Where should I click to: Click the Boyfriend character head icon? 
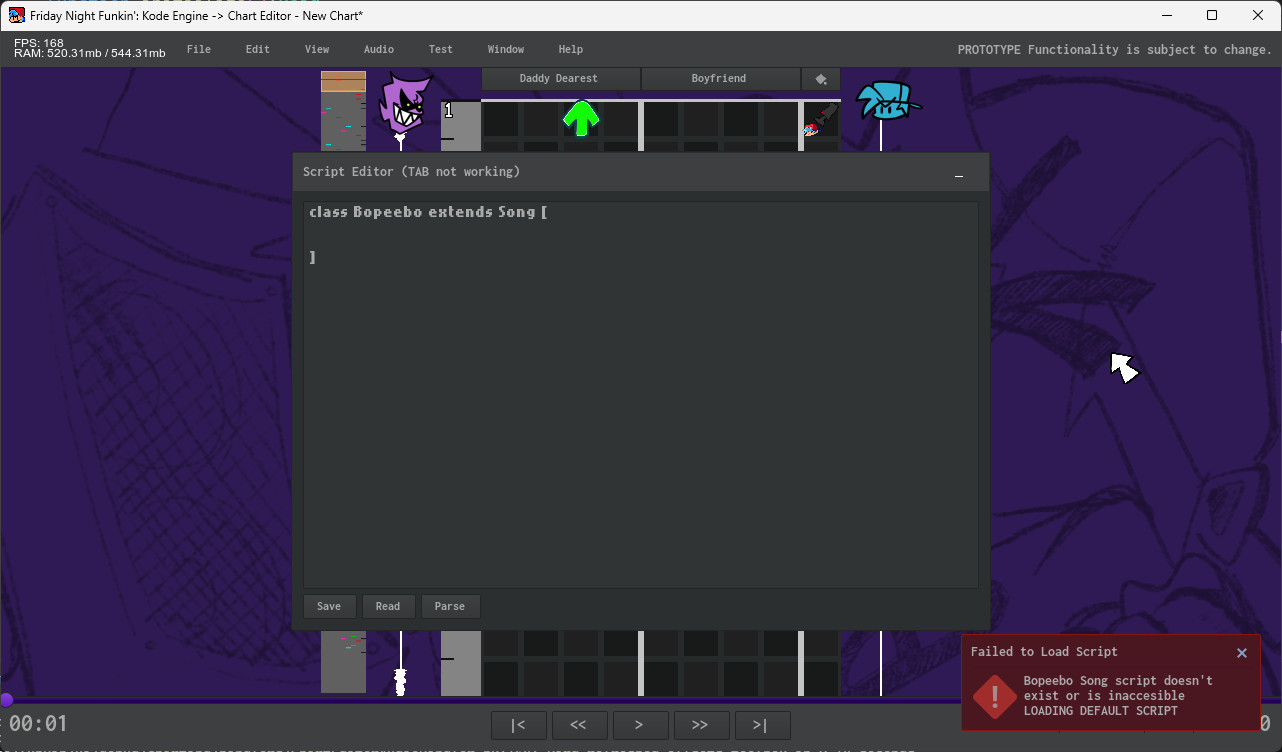pos(888,100)
